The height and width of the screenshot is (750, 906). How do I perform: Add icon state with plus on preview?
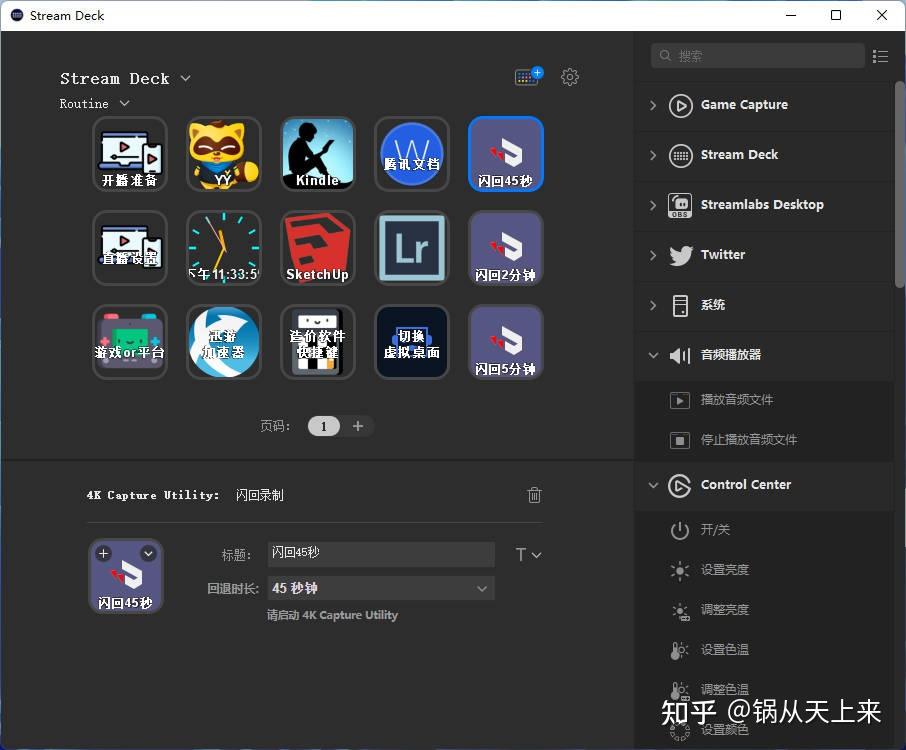[103, 553]
